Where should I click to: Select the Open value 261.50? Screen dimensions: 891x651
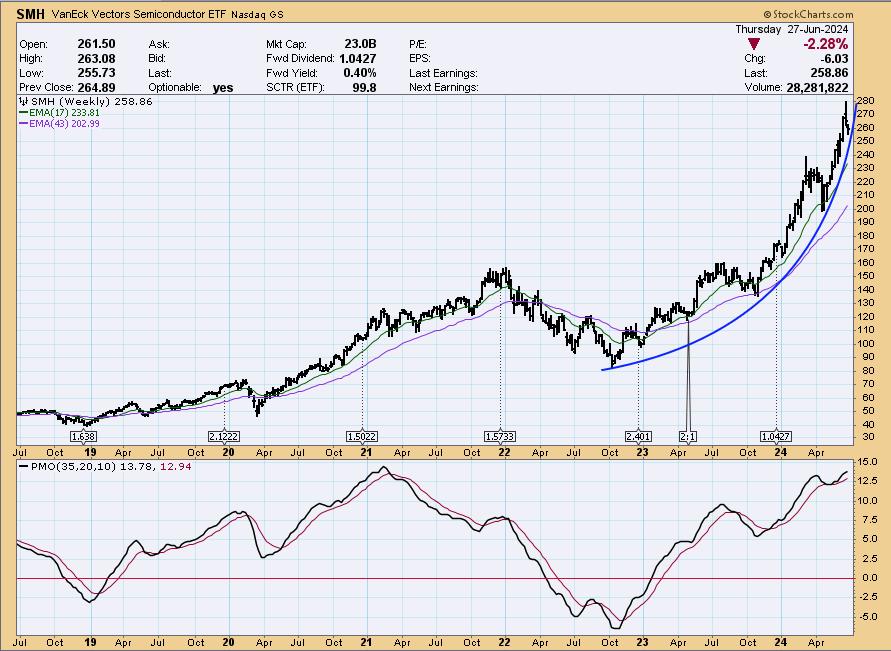coord(96,44)
